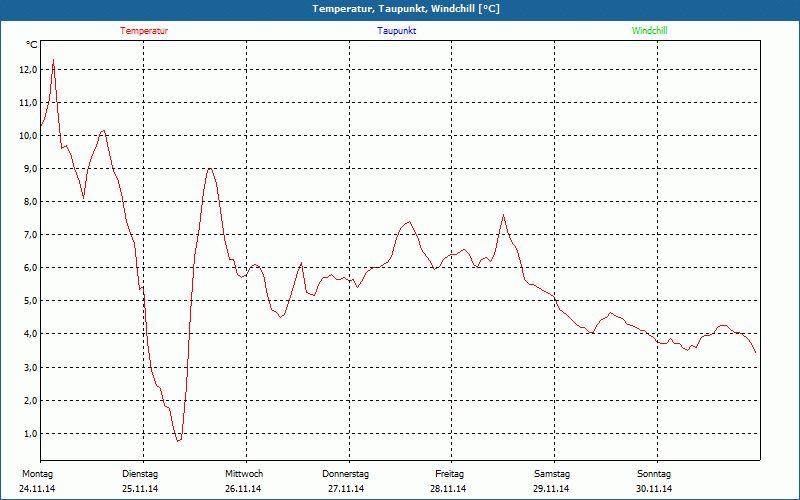Click the 6,0 y-axis value

[30, 268]
